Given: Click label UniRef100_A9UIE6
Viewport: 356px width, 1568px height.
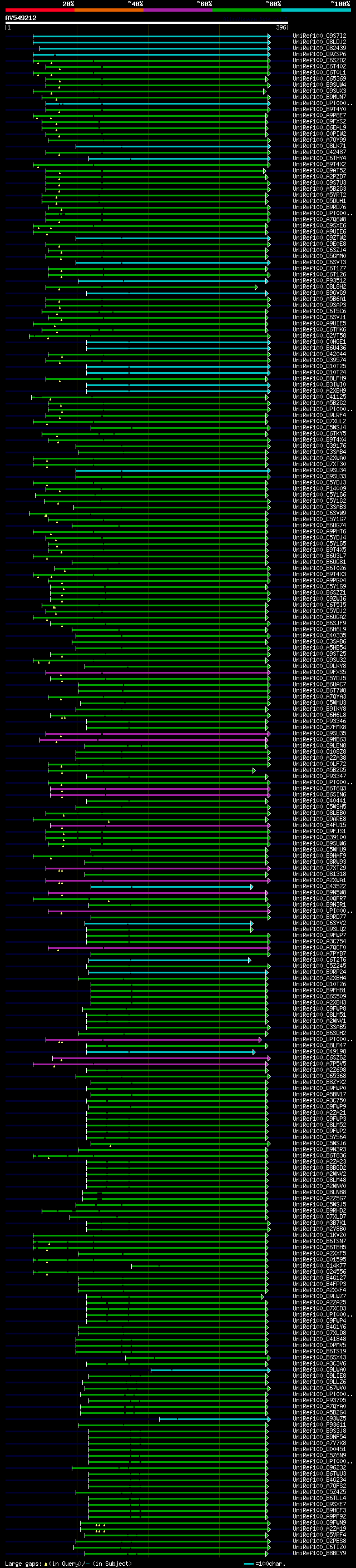Looking at the screenshot, I should tap(319, 231).
